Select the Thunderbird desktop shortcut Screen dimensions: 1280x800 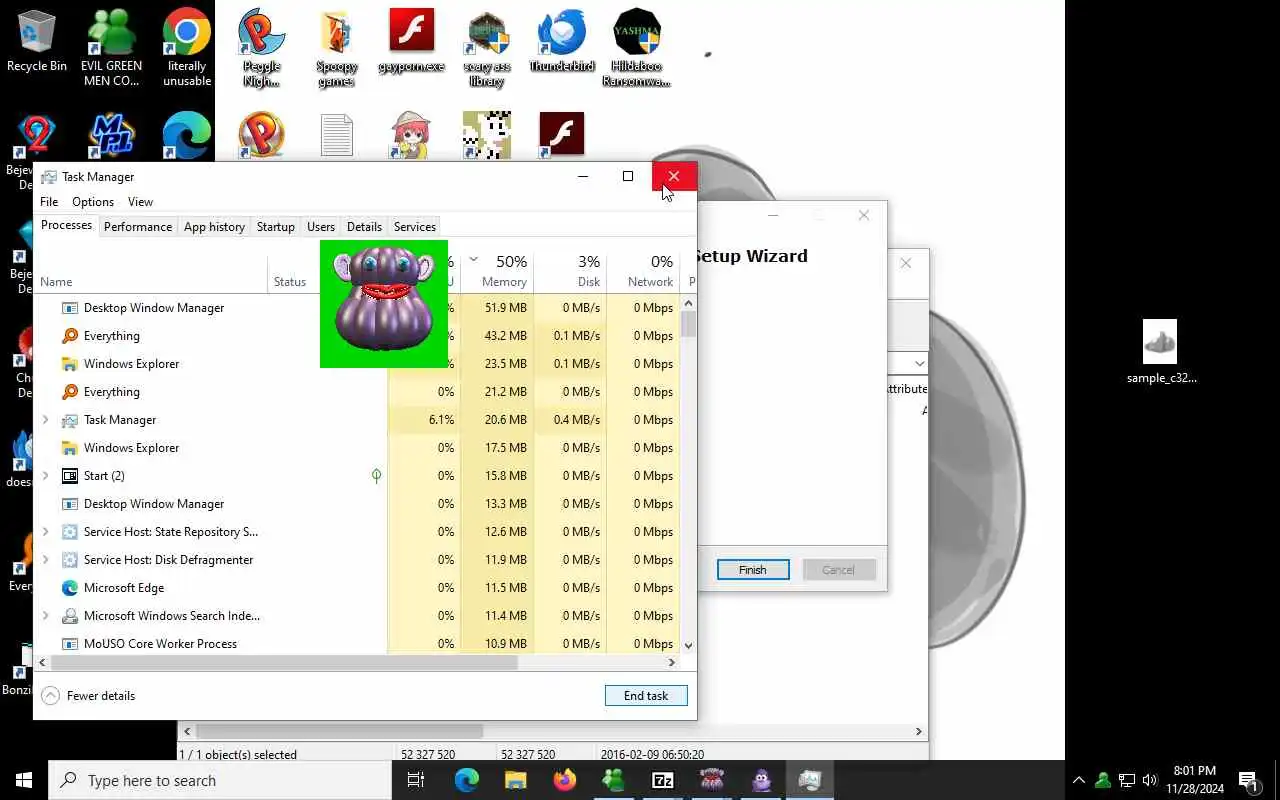(562, 42)
